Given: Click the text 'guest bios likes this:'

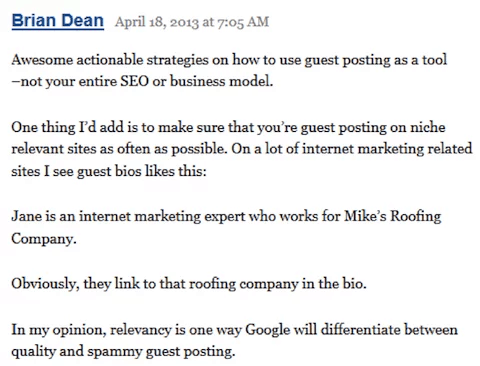Looking at the screenshot, I should point(142,172).
